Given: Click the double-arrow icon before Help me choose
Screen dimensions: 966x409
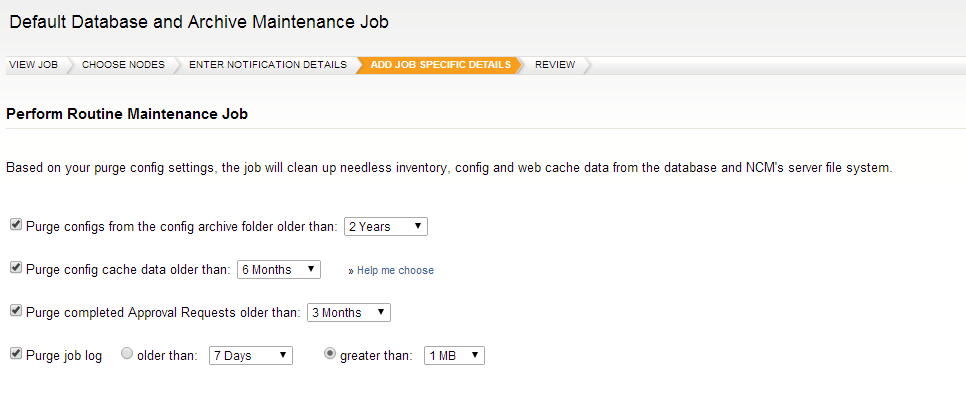Looking at the screenshot, I should 351,271.
